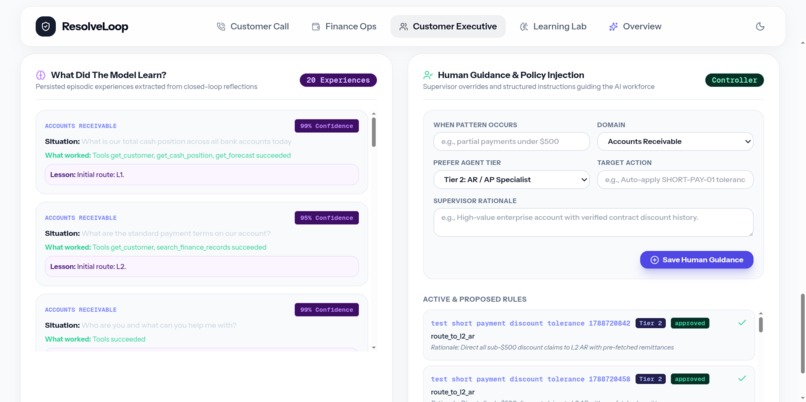Click the Supervisor Rationale text area
806x402 pixels.
point(593,222)
